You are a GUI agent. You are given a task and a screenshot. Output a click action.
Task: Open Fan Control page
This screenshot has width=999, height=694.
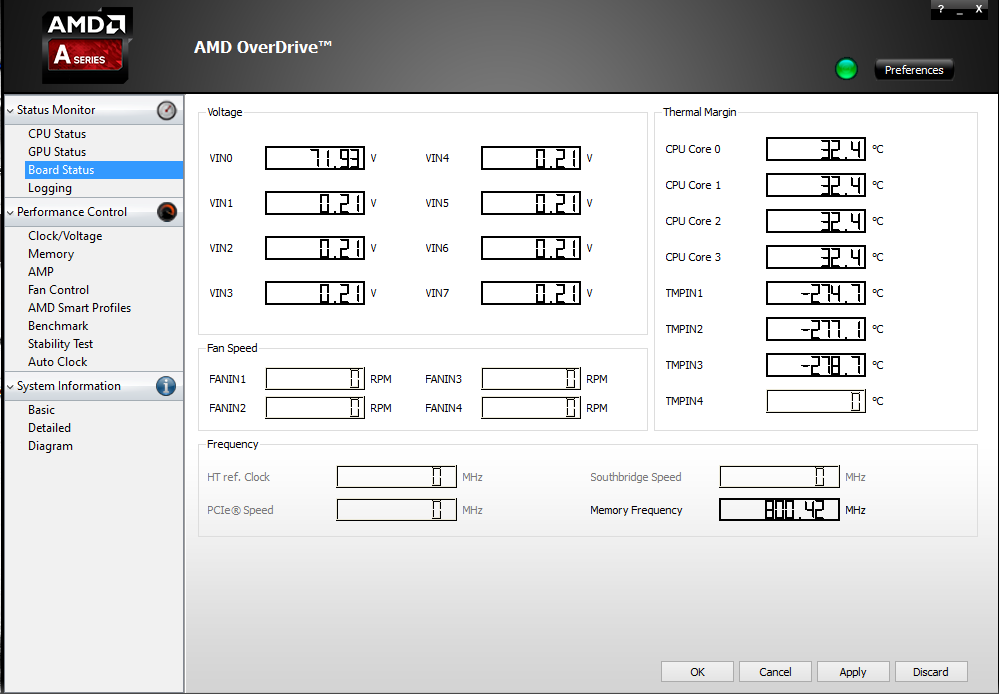click(59, 289)
